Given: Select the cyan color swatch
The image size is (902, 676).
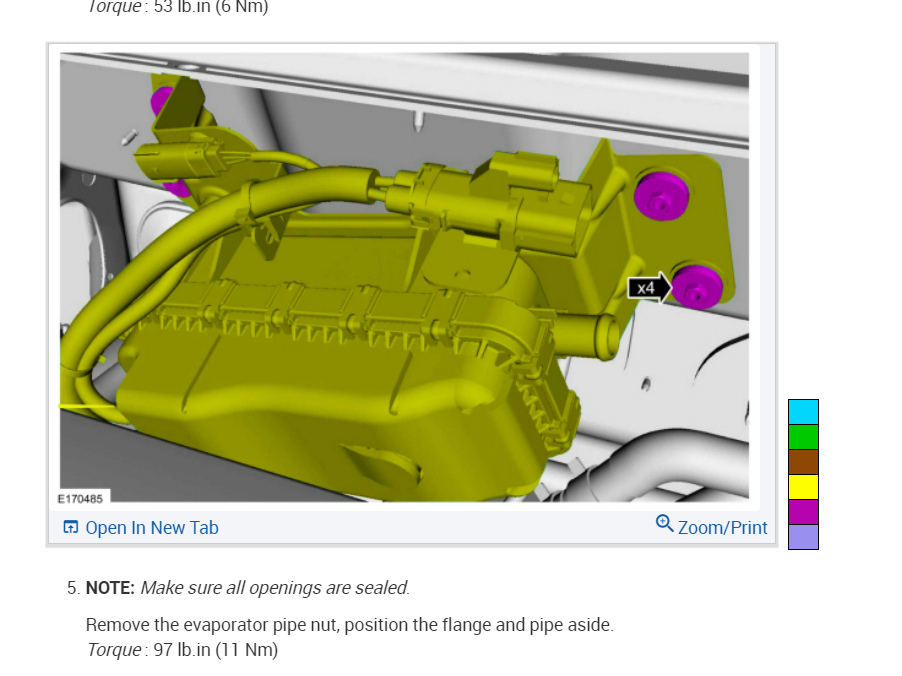Looking at the screenshot, I should (803, 412).
